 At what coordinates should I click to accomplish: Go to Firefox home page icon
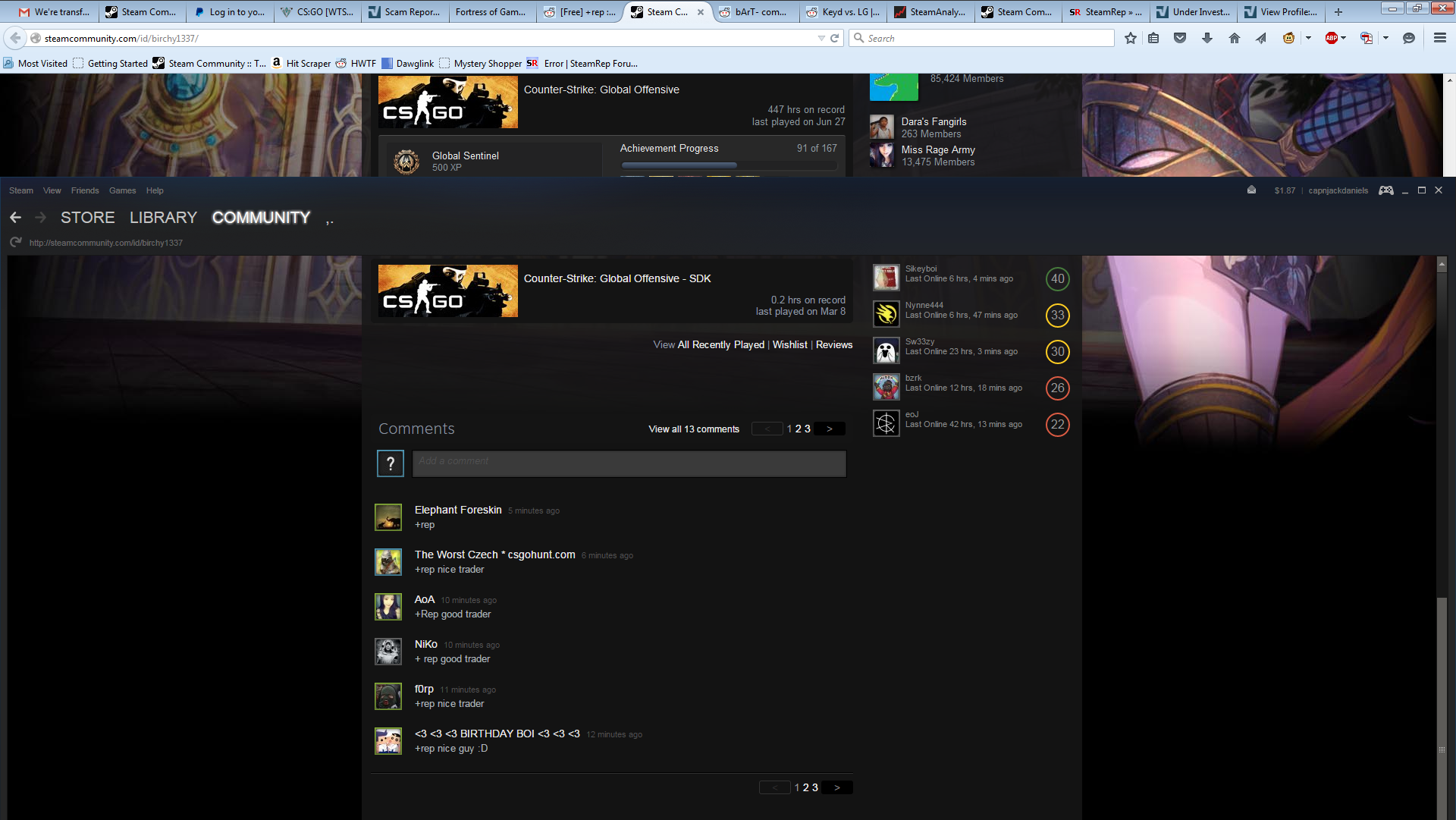[x=1235, y=38]
